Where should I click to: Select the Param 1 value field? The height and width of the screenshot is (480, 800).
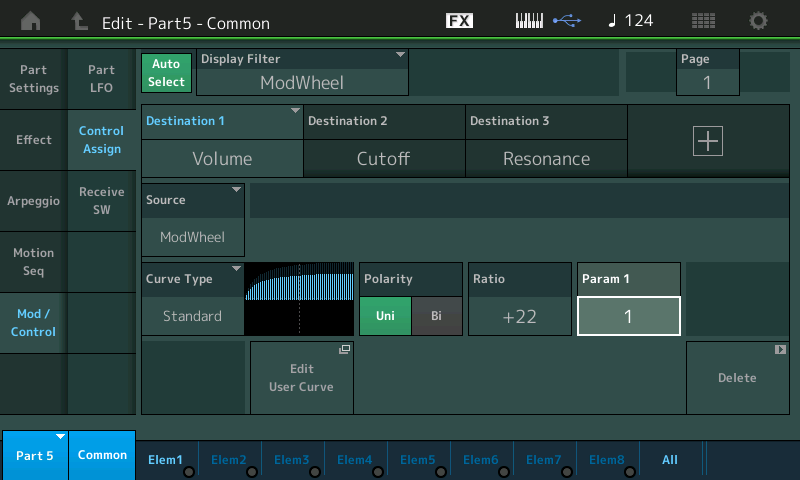coord(628,316)
